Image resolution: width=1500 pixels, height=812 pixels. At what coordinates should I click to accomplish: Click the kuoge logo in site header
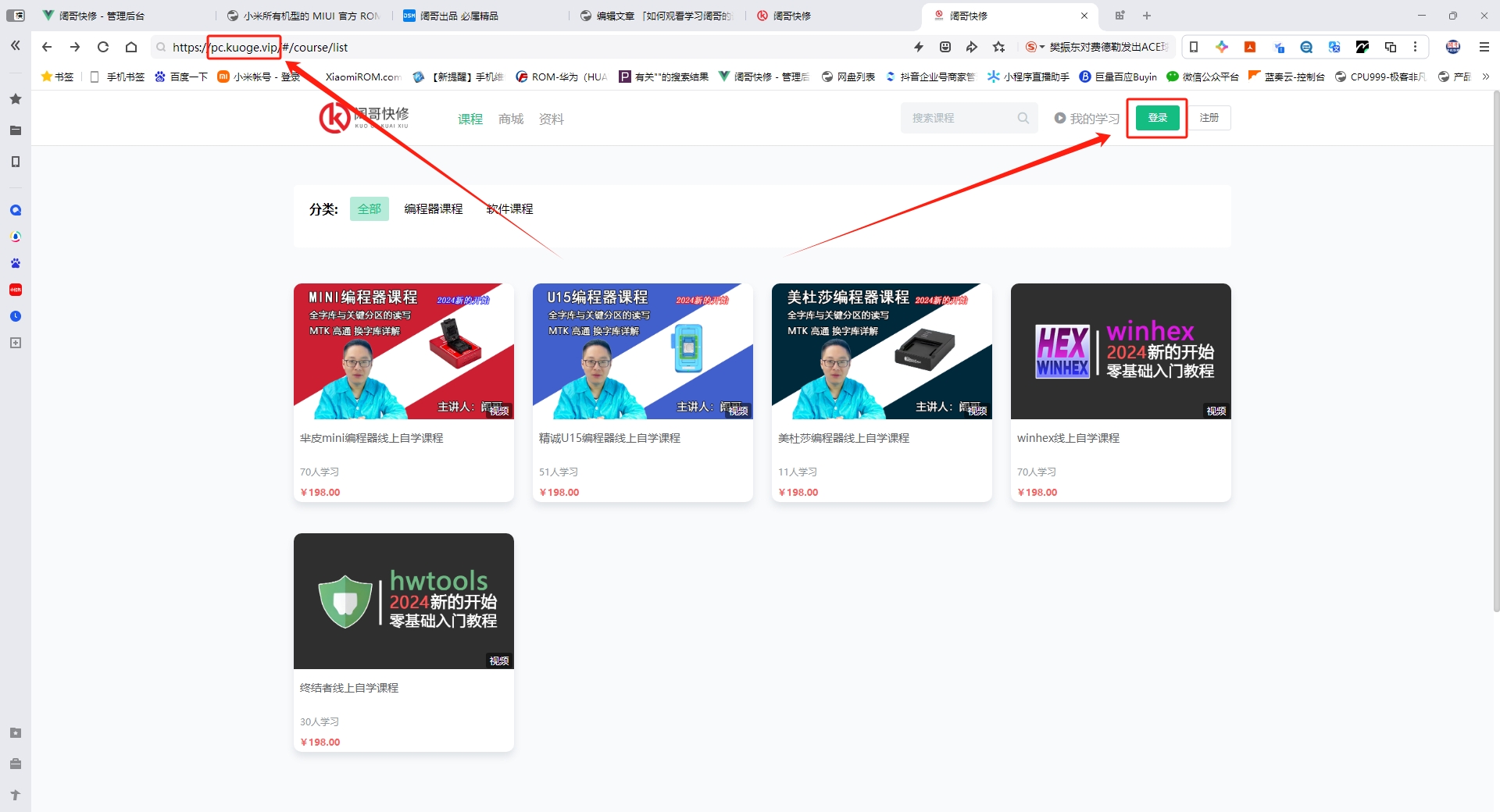[x=364, y=117]
